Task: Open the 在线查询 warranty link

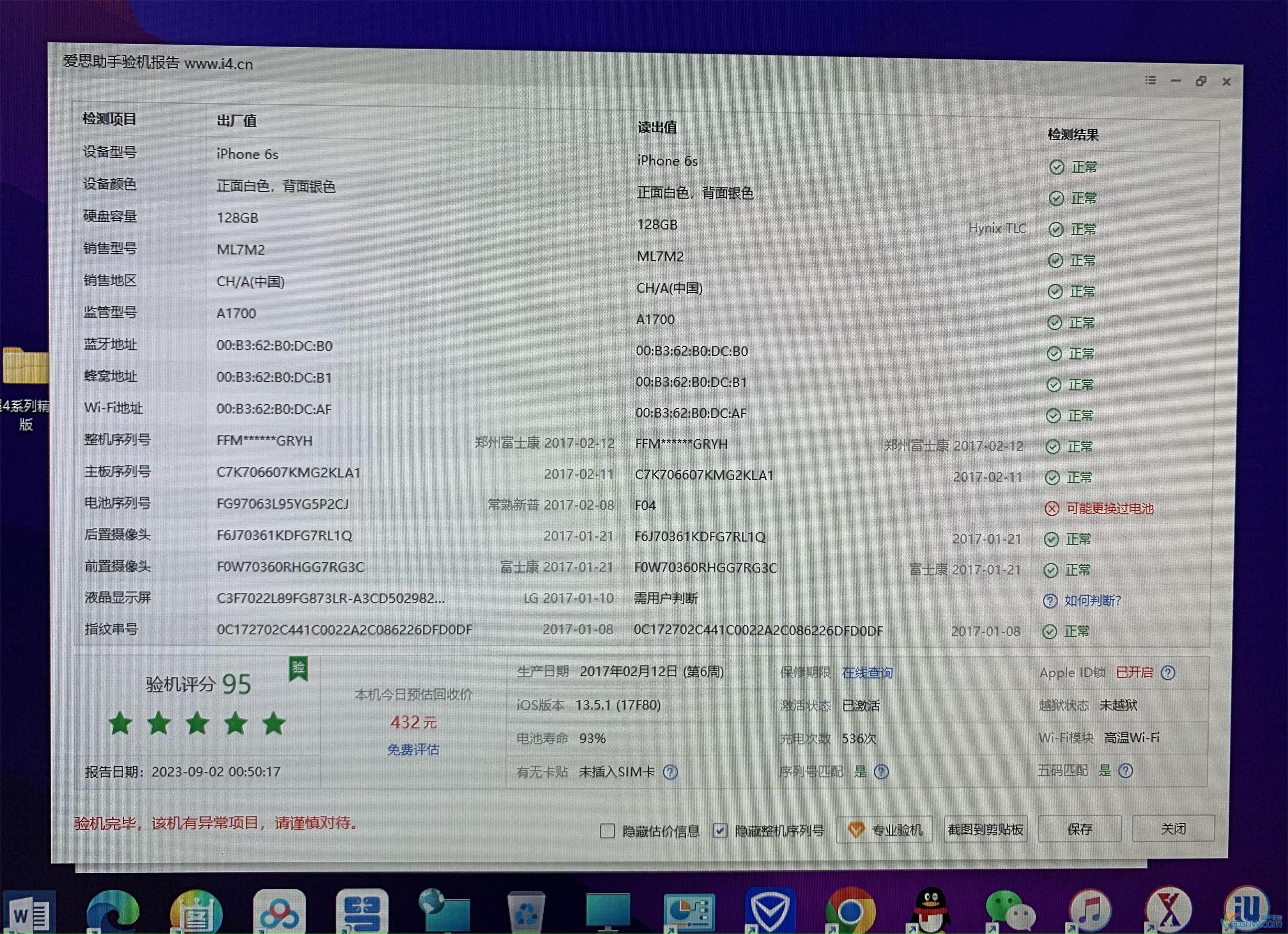Action: pyautogui.click(x=867, y=673)
